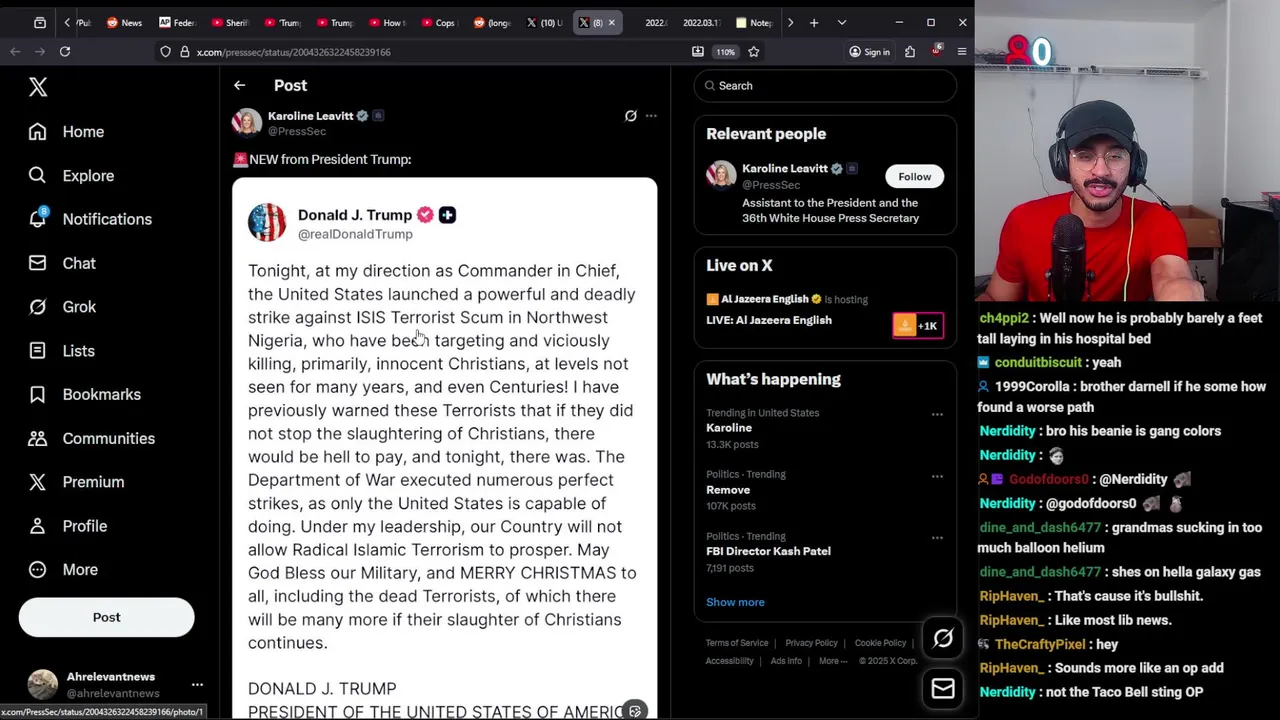Open Explore in the sidebar
This screenshot has width=1280, height=720.
(71, 176)
